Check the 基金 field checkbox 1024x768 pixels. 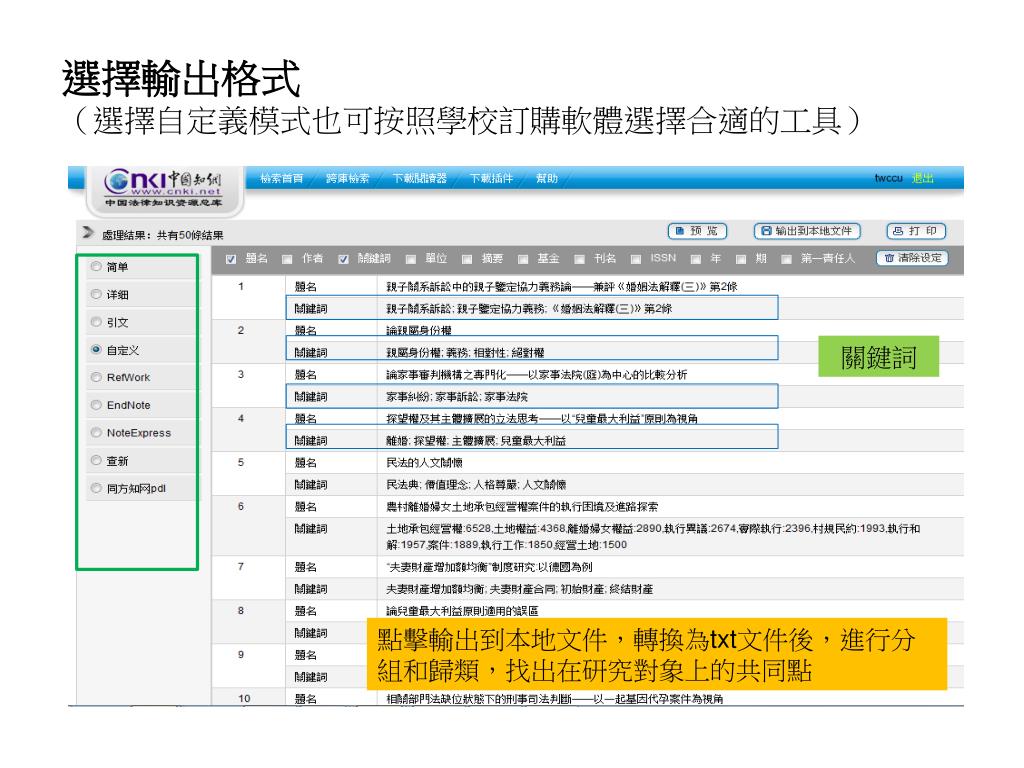click(x=523, y=259)
